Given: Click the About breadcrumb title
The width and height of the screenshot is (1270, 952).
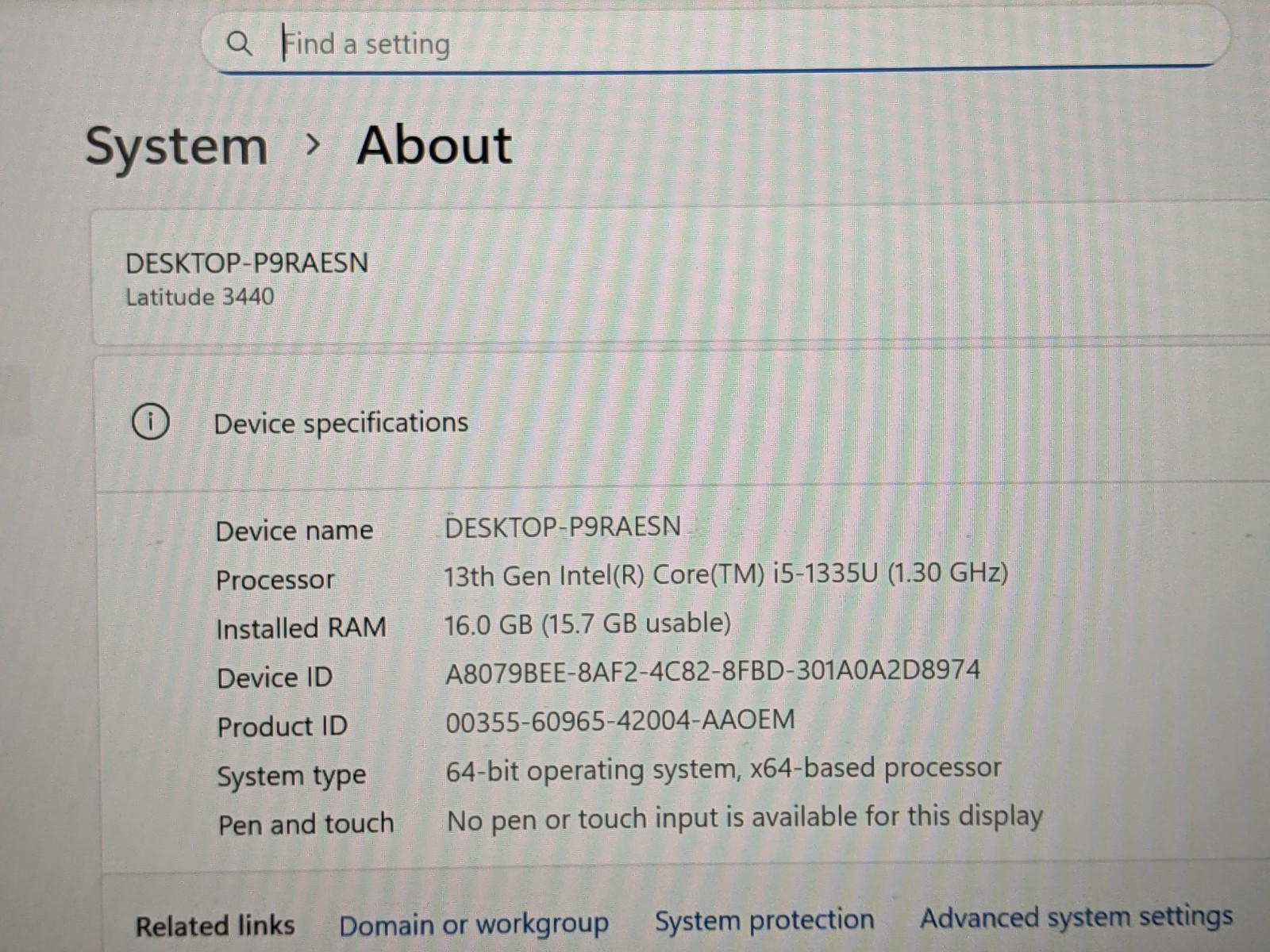Looking at the screenshot, I should click(x=434, y=145).
